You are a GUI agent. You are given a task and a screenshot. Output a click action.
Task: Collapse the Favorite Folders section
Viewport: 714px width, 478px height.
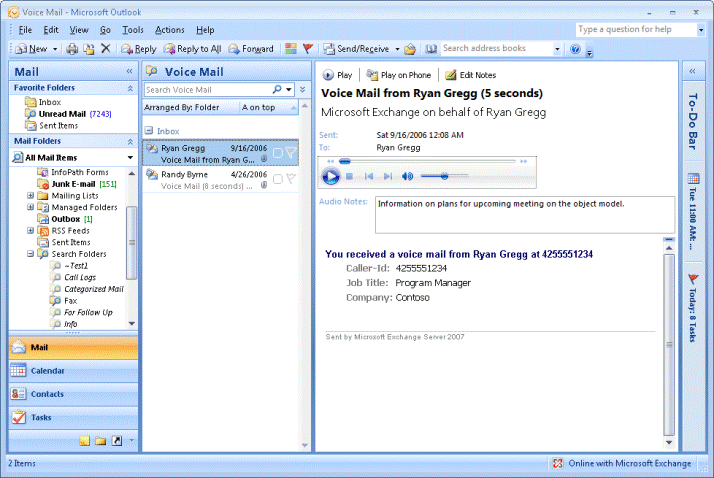coord(130,88)
